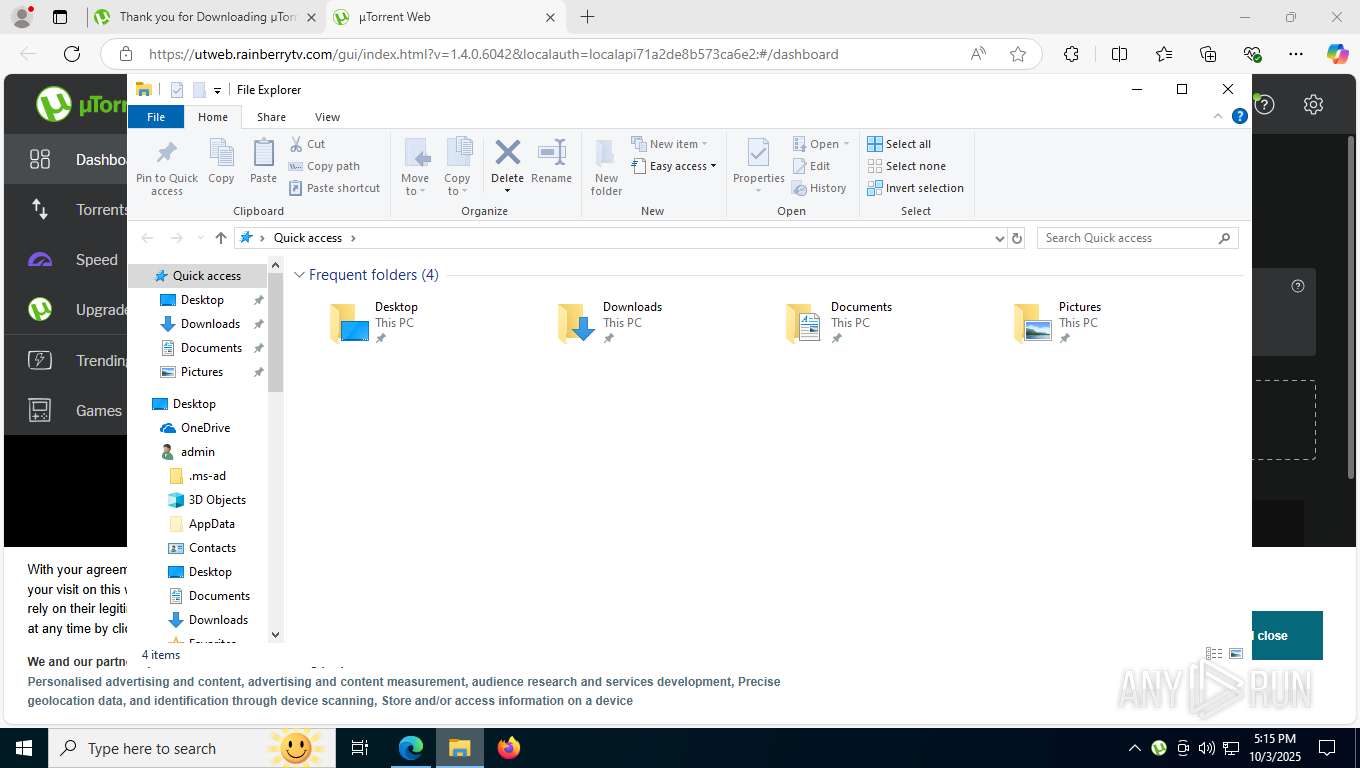Click the uTorrent tray icon
1360x768 pixels.
1159,748
